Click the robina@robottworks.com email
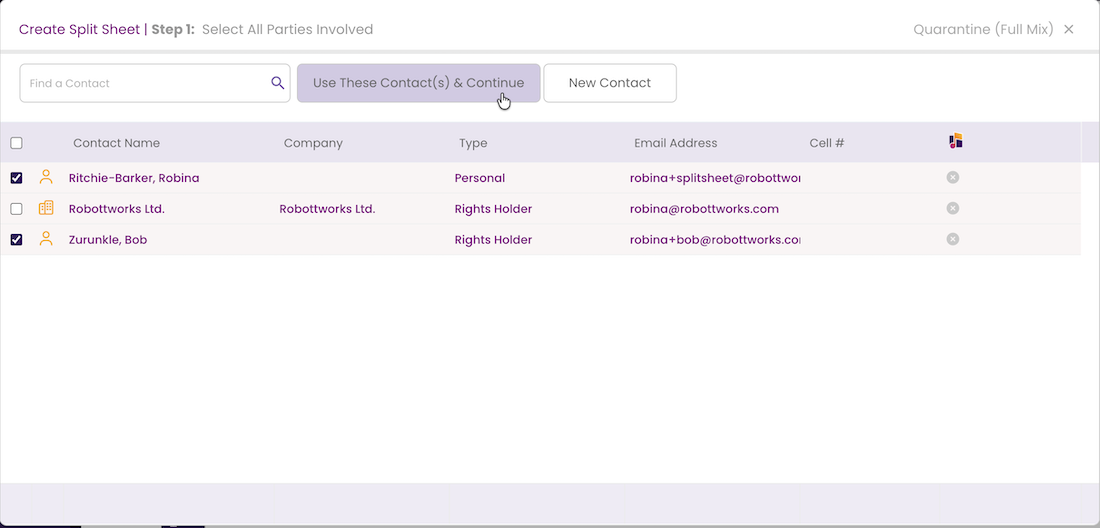Image resolution: width=1100 pixels, height=528 pixels. 704,209
